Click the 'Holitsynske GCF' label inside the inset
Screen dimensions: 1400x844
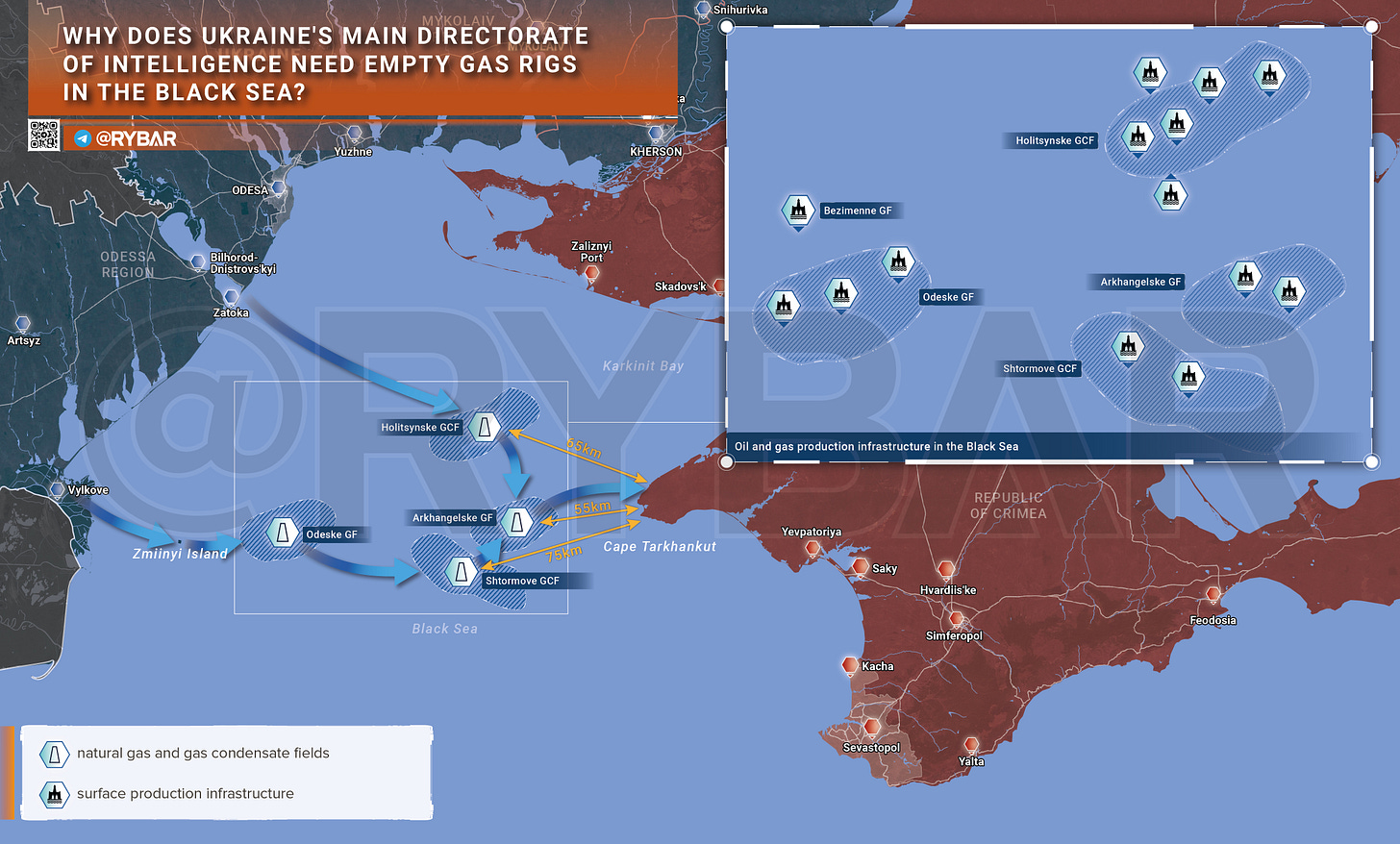coord(1055,140)
